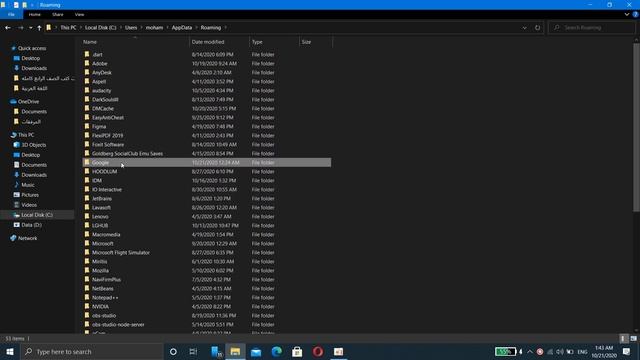Open Microsoft Store from taskbar
The image size is (640, 360).
pos(297,351)
